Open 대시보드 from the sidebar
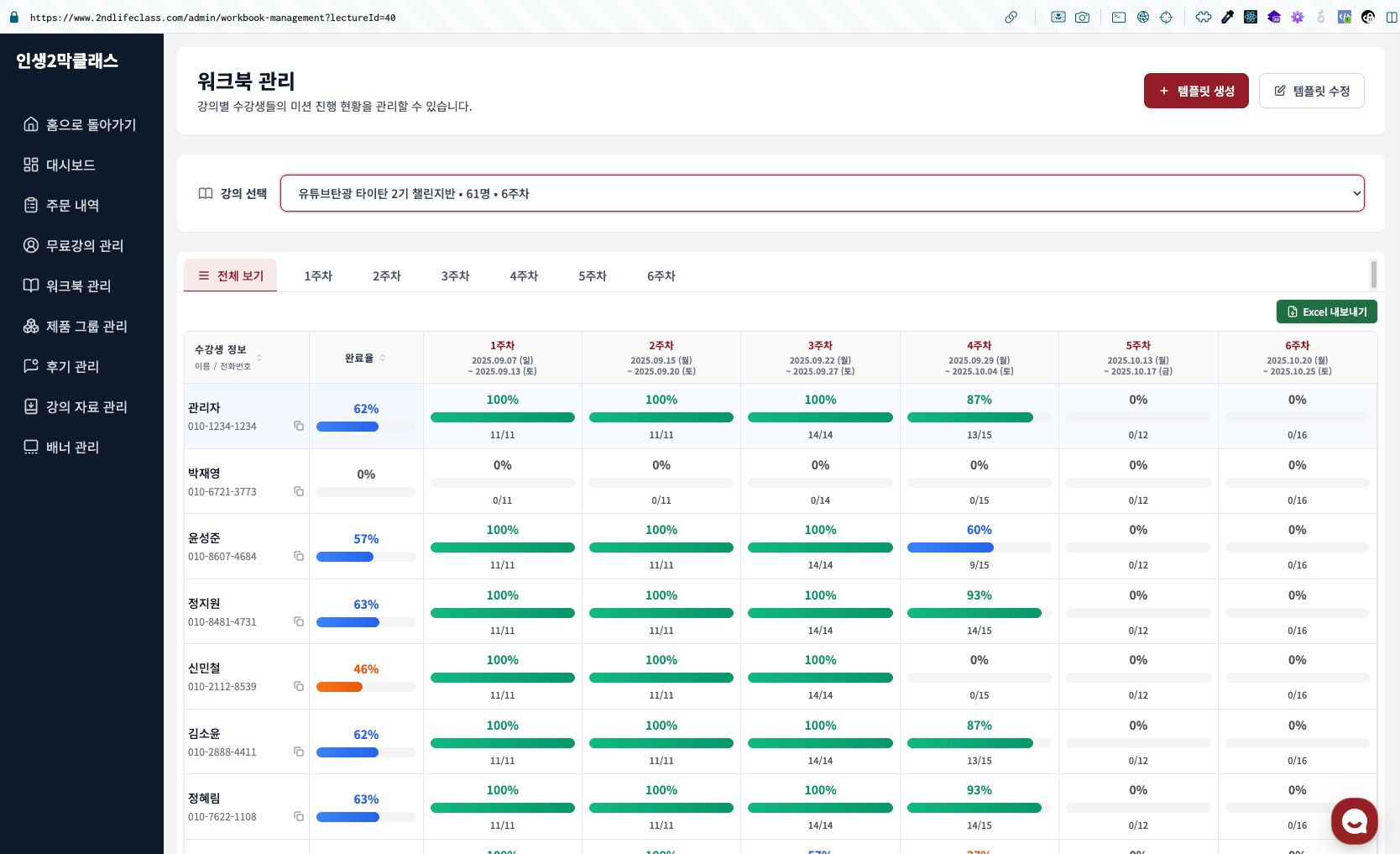This screenshot has width=1400, height=854. [71, 165]
